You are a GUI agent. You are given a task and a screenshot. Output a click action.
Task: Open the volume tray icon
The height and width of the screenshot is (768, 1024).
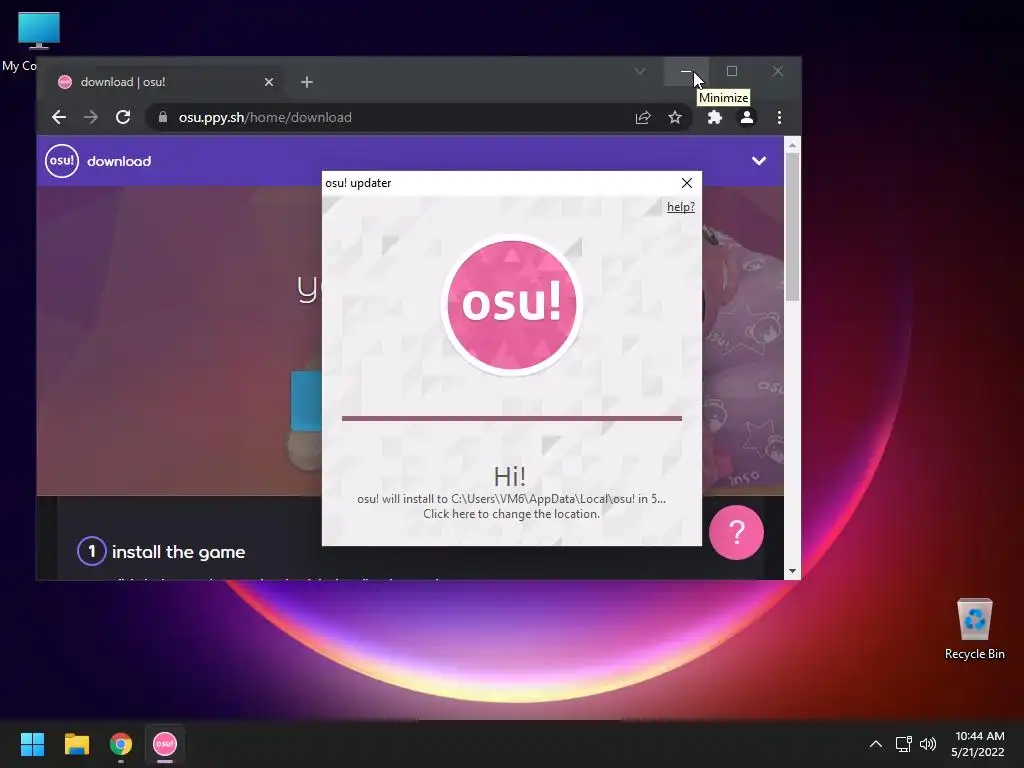(x=927, y=744)
